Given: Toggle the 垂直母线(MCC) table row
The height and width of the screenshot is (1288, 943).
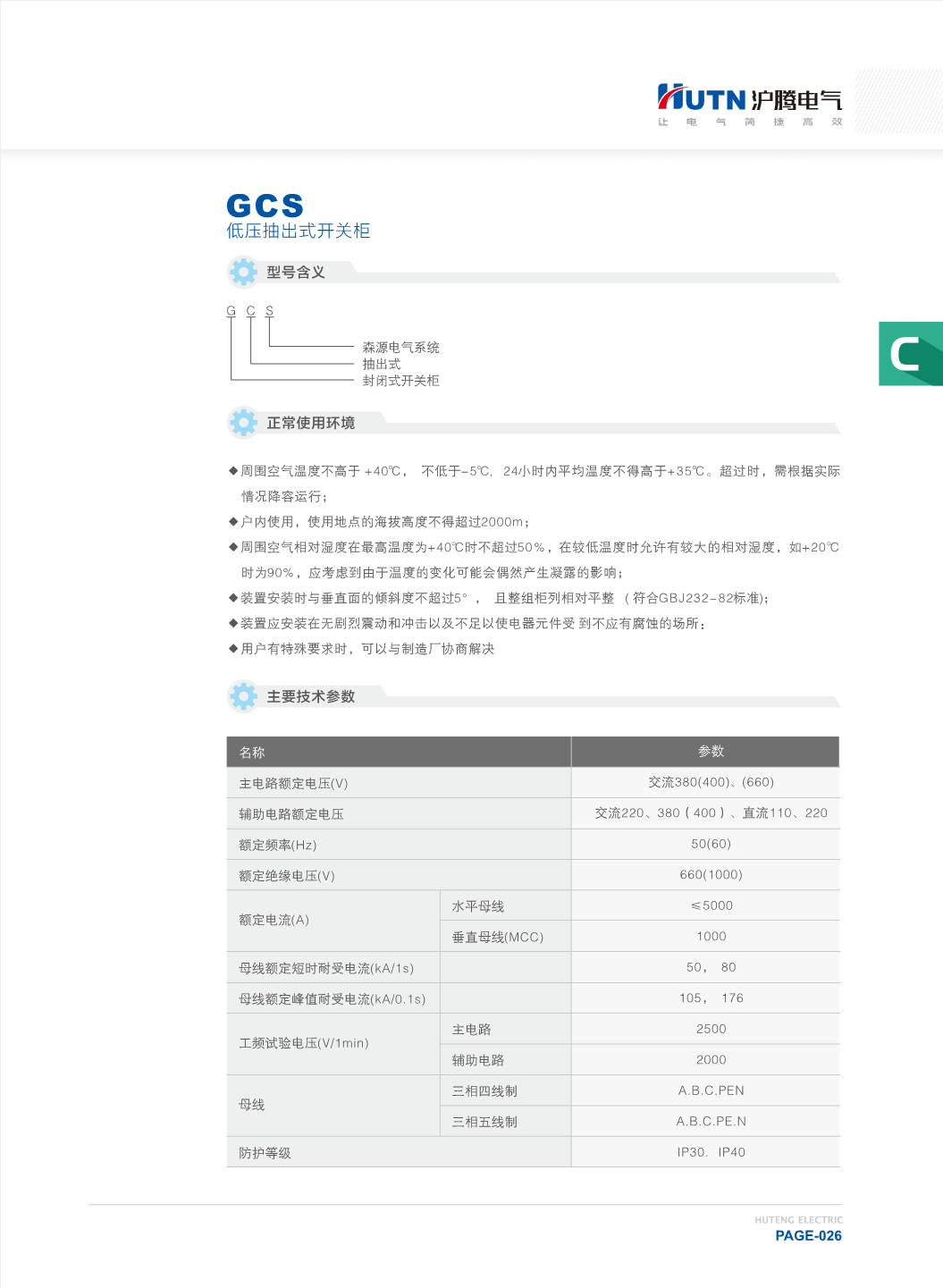Looking at the screenshot, I should 505,936.
